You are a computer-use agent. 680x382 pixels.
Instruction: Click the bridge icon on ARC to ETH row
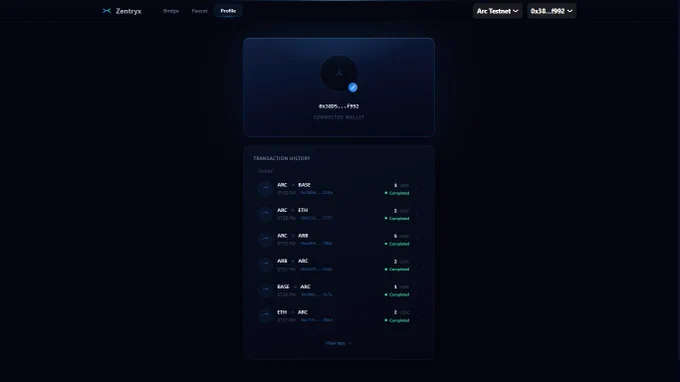coord(265,214)
